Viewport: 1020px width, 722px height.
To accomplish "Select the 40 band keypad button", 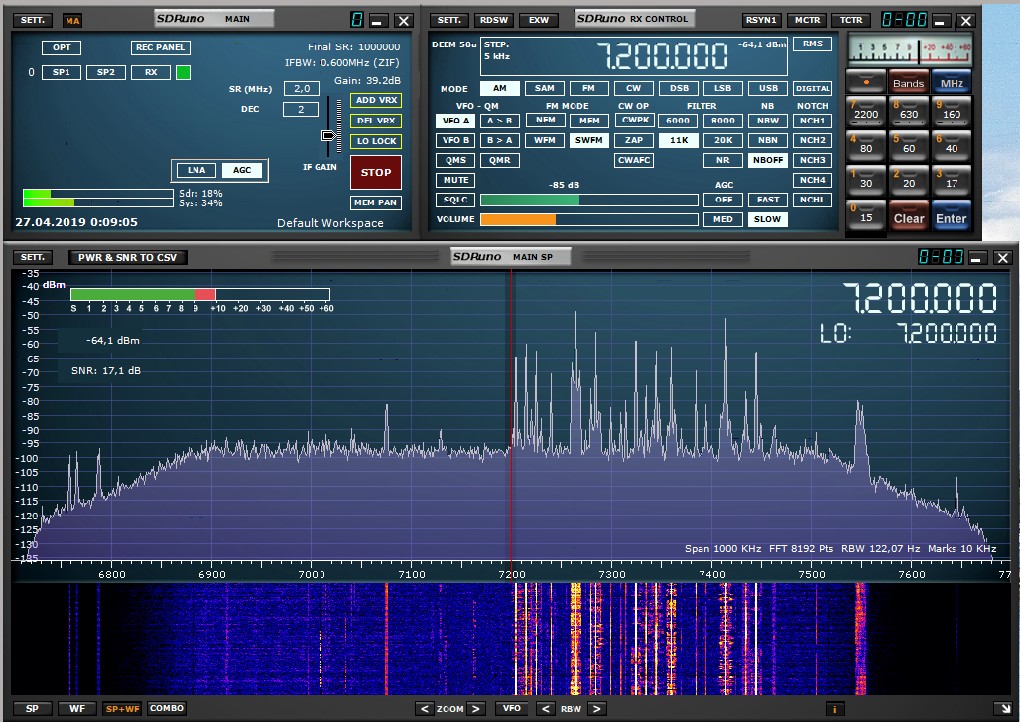I will click(951, 146).
